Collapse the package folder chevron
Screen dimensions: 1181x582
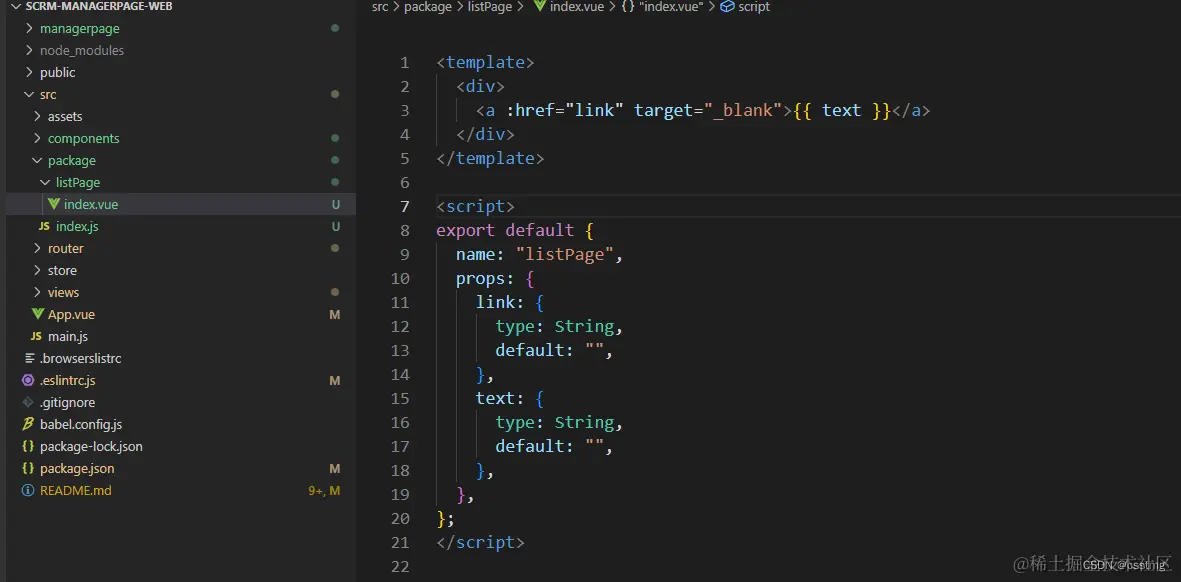[x=38, y=160]
